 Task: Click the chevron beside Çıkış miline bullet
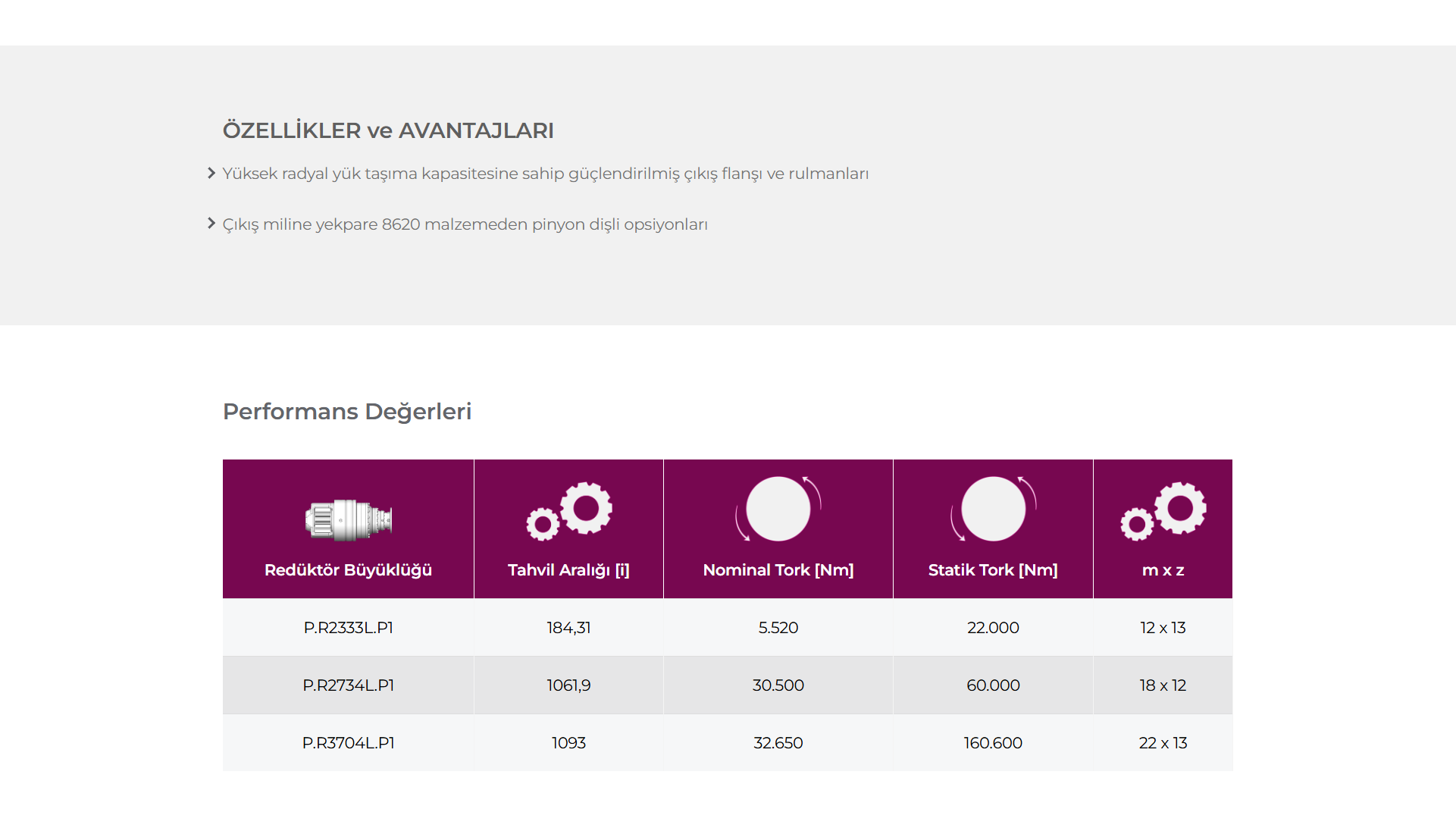pyautogui.click(x=211, y=223)
